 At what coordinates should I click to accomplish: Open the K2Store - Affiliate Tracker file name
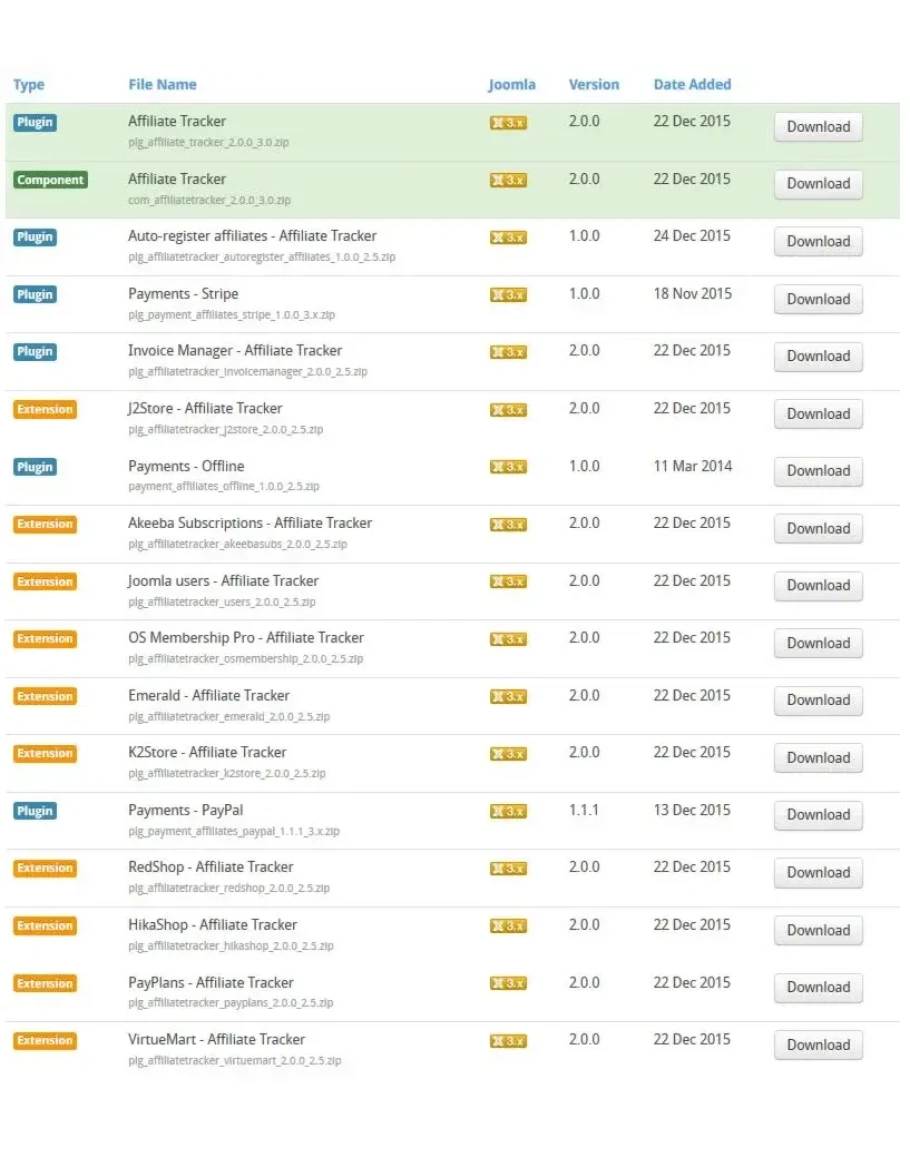pyautogui.click(x=207, y=753)
